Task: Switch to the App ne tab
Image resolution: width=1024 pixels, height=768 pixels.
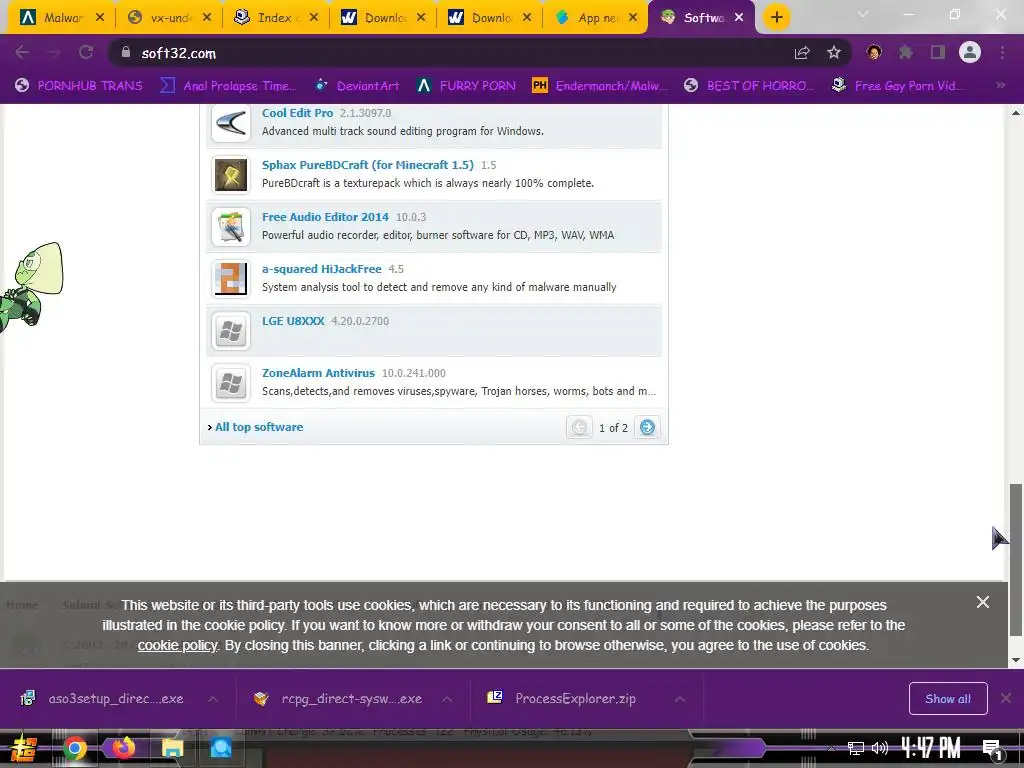Action: pos(596,18)
